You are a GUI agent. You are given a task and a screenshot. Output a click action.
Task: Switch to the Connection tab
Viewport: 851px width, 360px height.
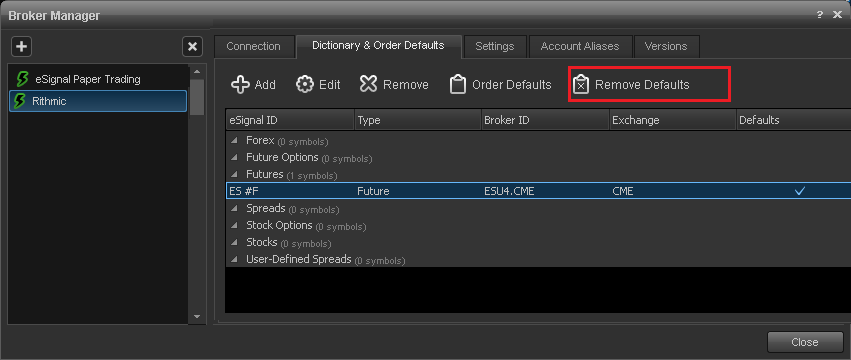(x=253, y=47)
